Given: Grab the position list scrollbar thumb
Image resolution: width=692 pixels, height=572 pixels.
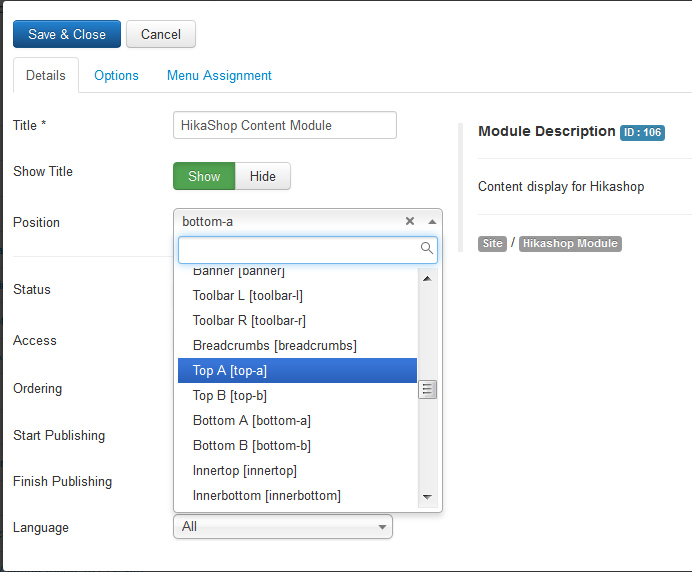Looking at the screenshot, I should pos(427,389).
